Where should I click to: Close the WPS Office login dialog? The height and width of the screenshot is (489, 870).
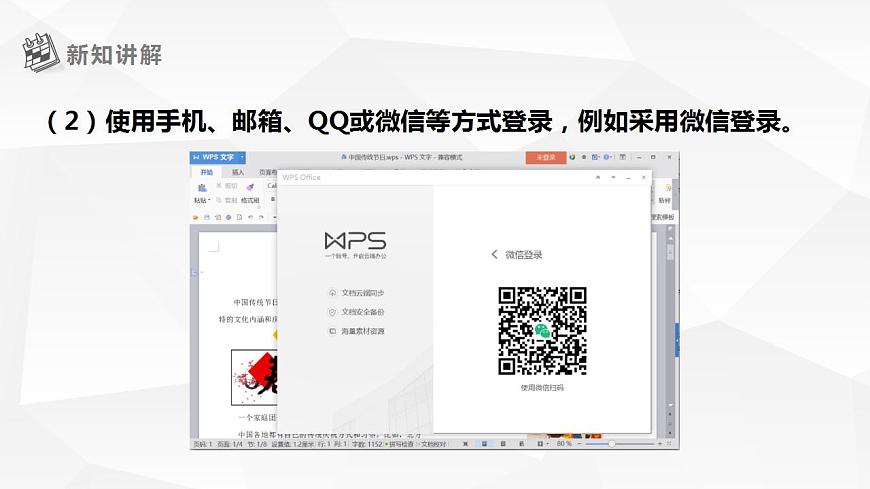click(644, 177)
